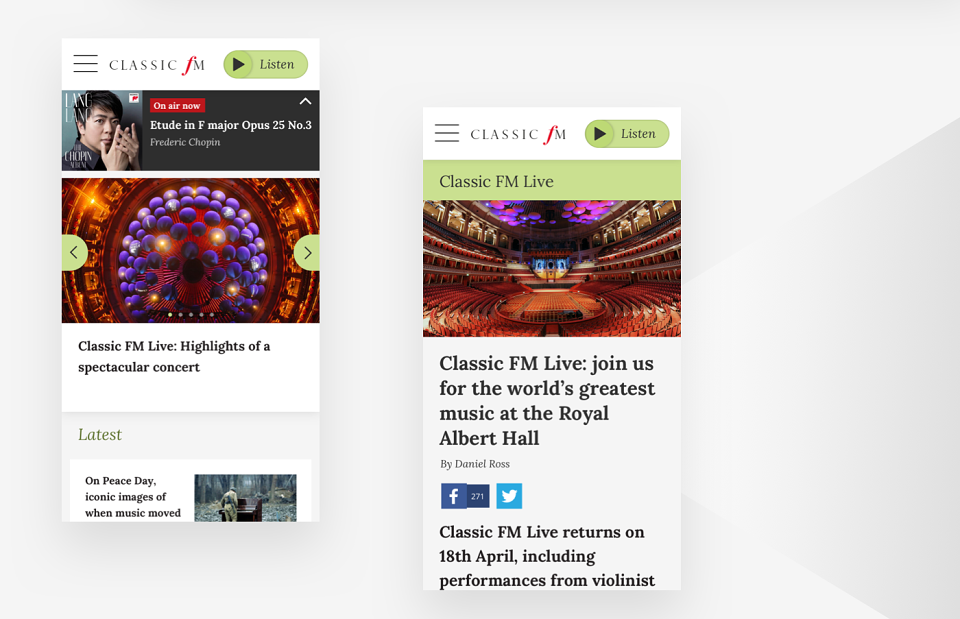
Task: Click Classic FM logo on right screen
Action: tap(518, 133)
